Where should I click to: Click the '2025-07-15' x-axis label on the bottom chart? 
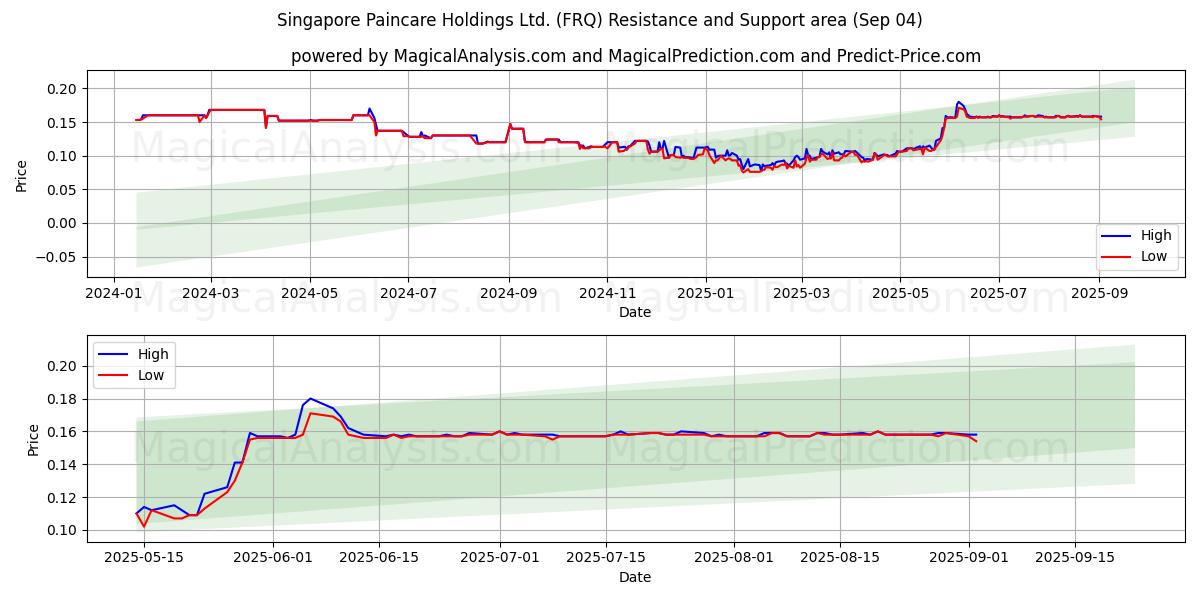tap(606, 559)
